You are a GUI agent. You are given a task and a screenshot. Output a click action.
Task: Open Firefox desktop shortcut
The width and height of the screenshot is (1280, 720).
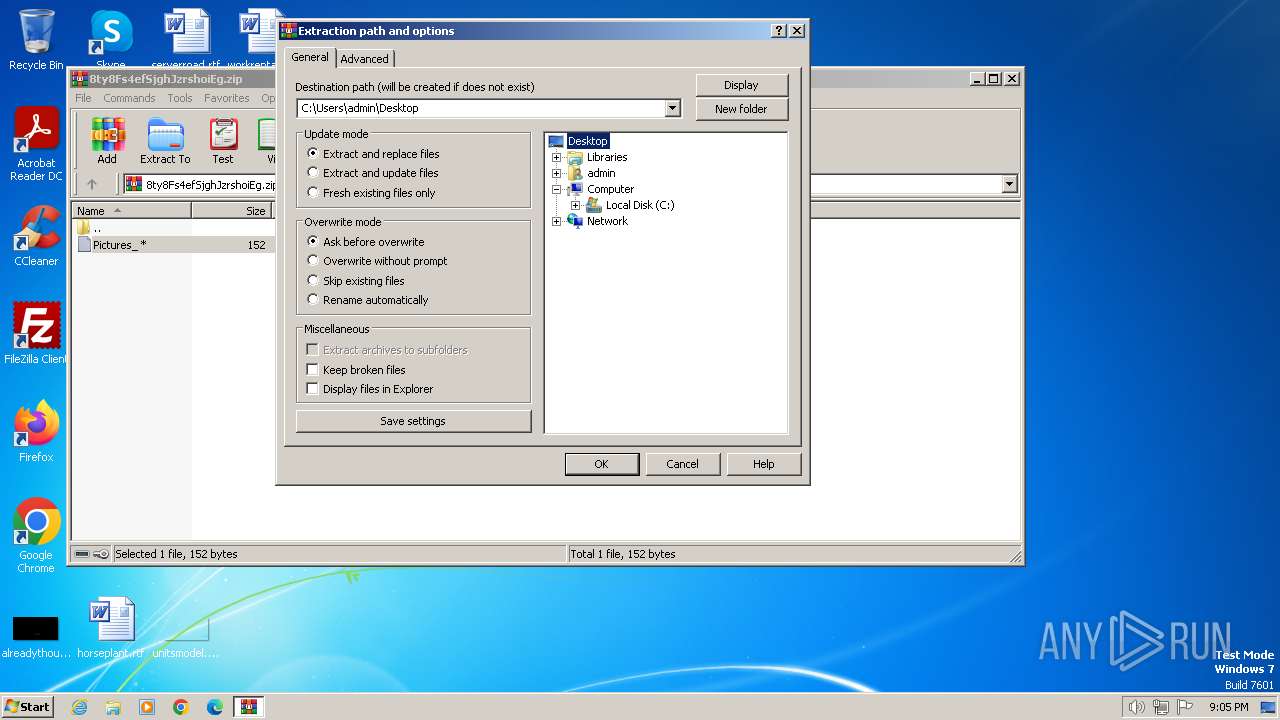click(36, 432)
